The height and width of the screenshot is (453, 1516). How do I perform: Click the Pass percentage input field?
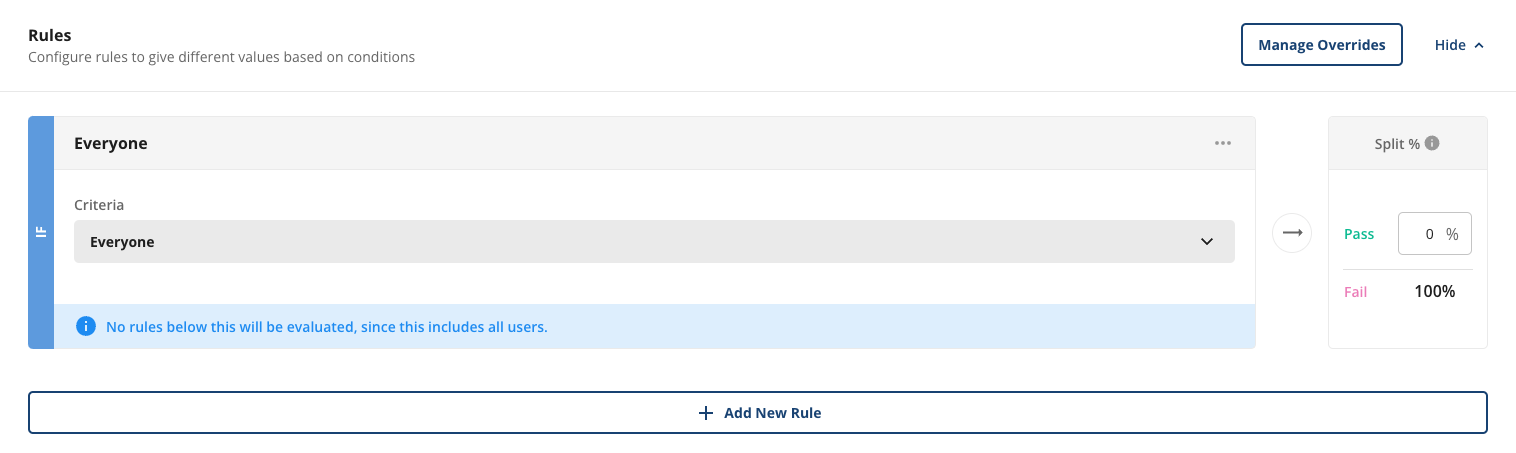(x=1435, y=233)
